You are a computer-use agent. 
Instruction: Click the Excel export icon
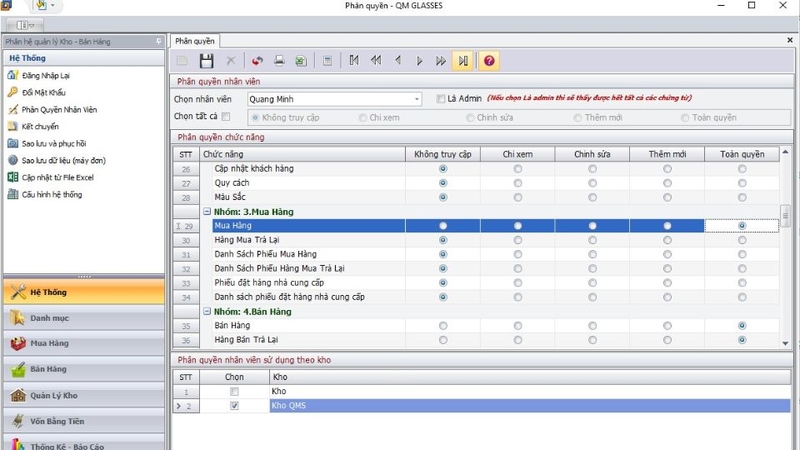301,61
